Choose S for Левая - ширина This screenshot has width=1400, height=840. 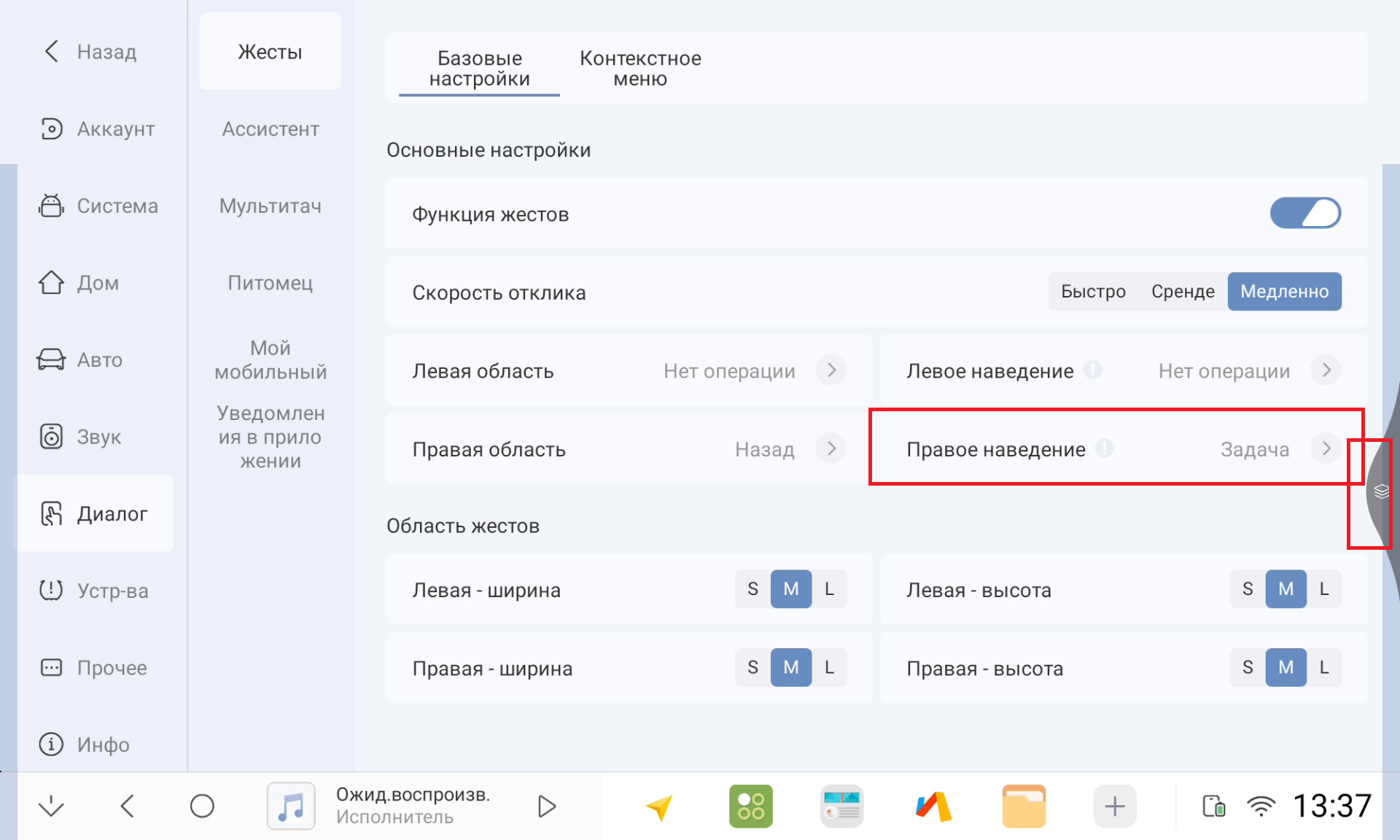coord(753,588)
